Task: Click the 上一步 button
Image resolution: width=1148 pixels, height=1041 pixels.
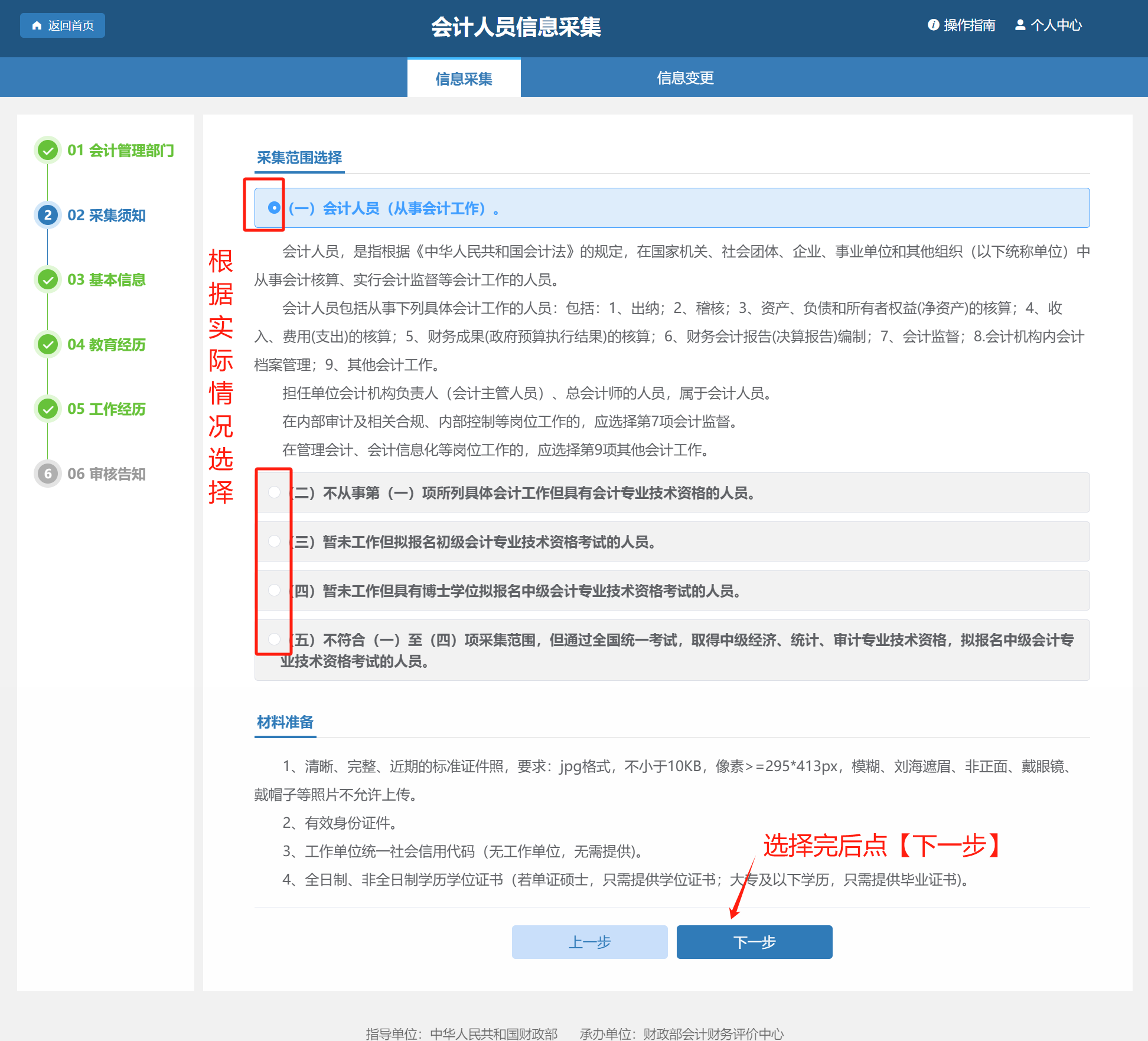Action: (589, 942)
